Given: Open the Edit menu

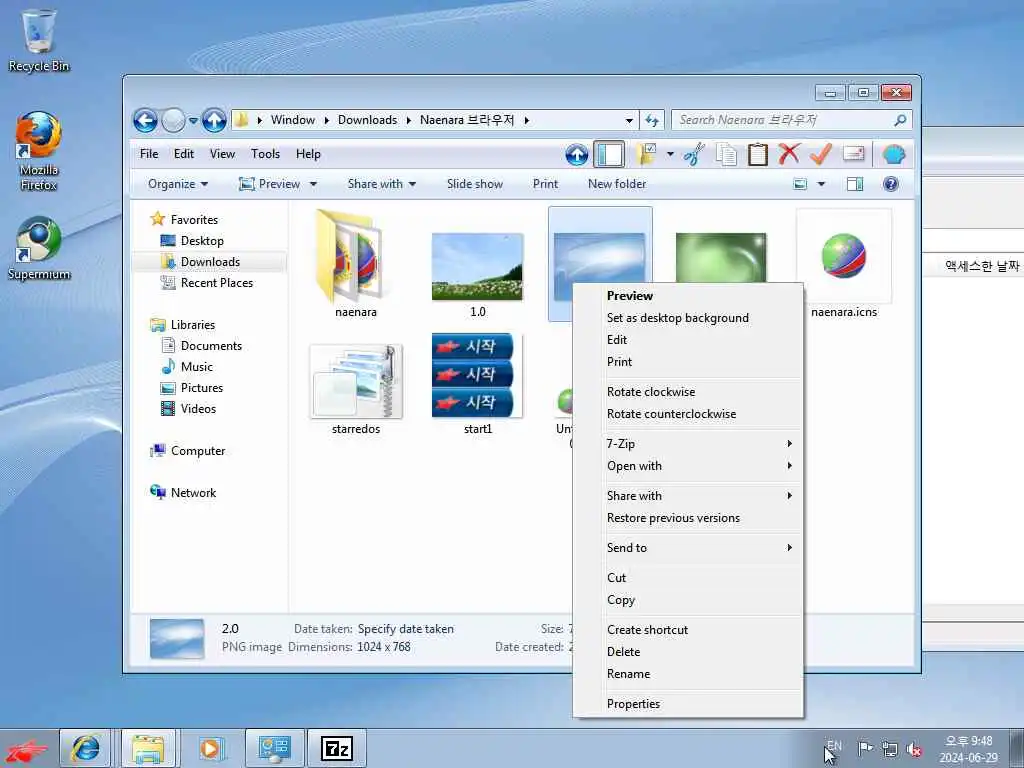Looking at the screenshot, I should tap(184, 154).
